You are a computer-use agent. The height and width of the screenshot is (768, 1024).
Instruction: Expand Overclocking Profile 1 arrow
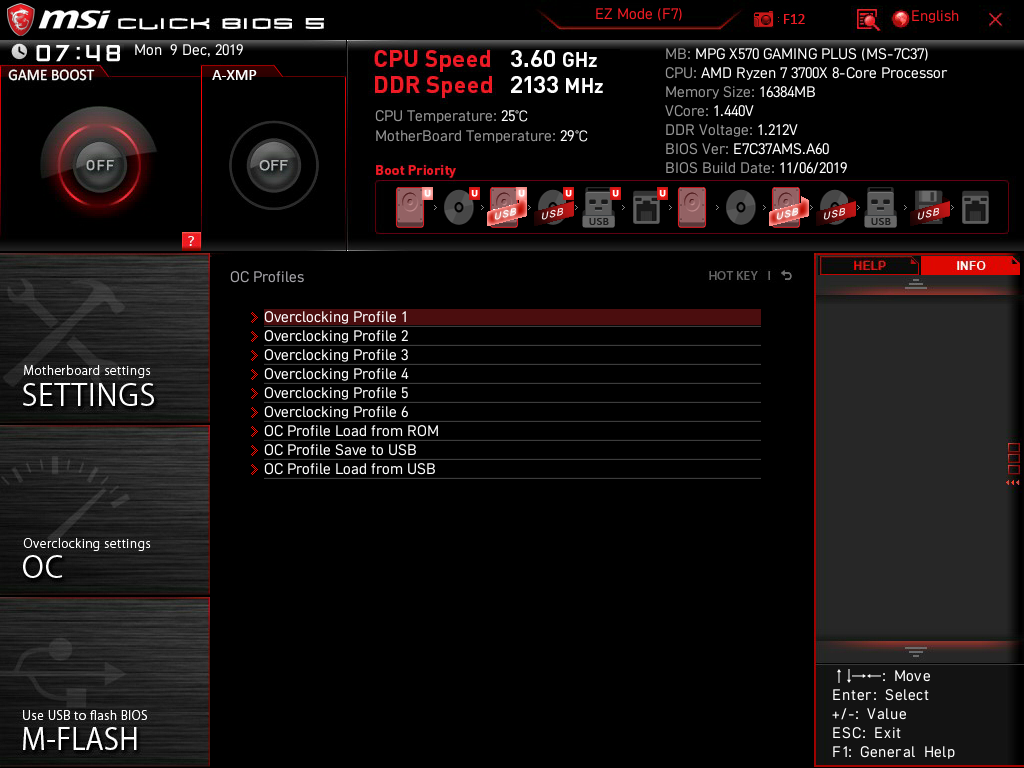pyautogui.click(x=255, y=317)
